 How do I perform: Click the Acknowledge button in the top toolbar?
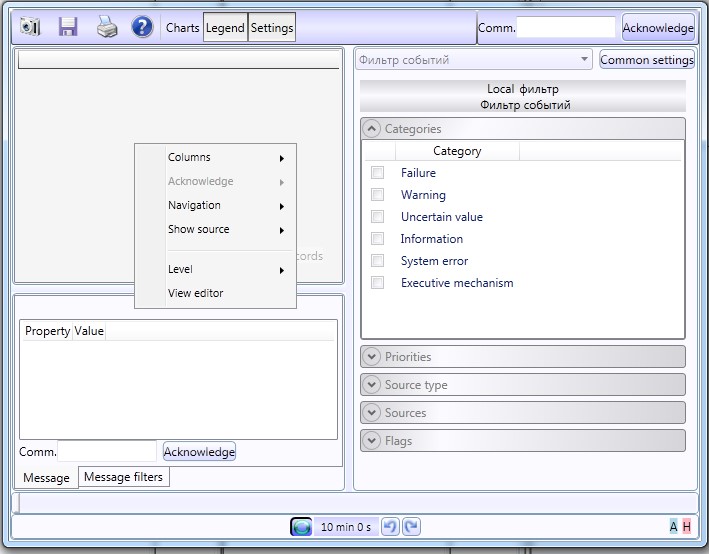[658, 28]
